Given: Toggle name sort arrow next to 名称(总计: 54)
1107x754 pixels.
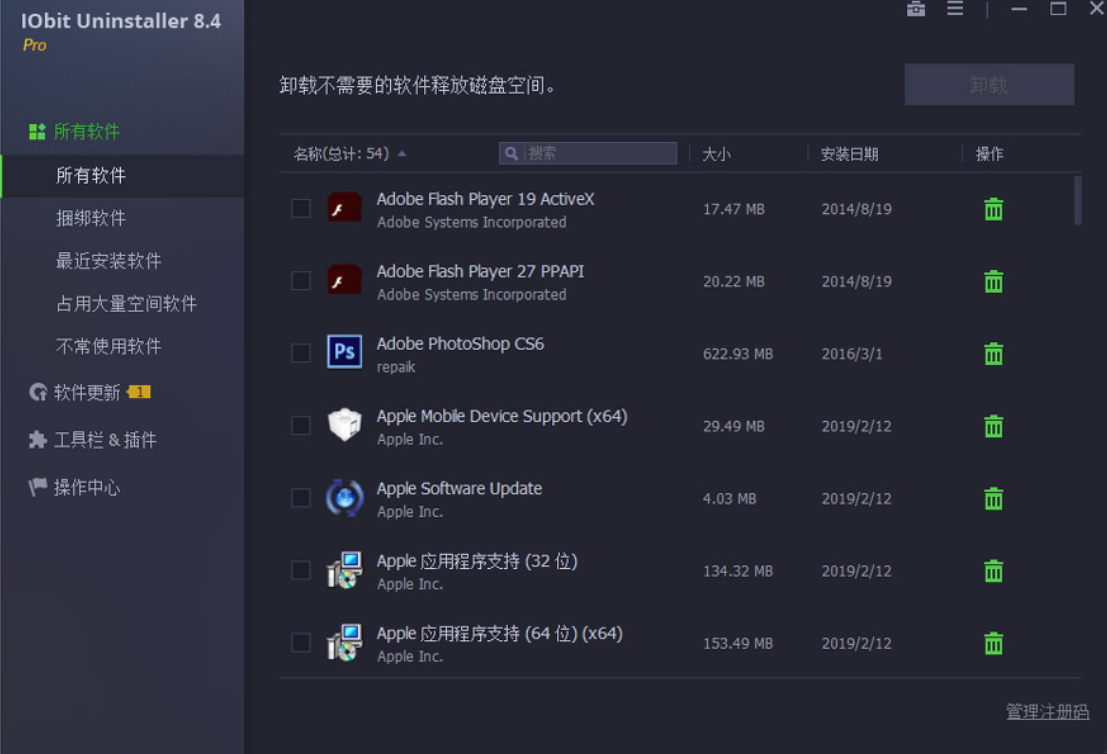Looking at the screenshot, I should coord(402,153).
